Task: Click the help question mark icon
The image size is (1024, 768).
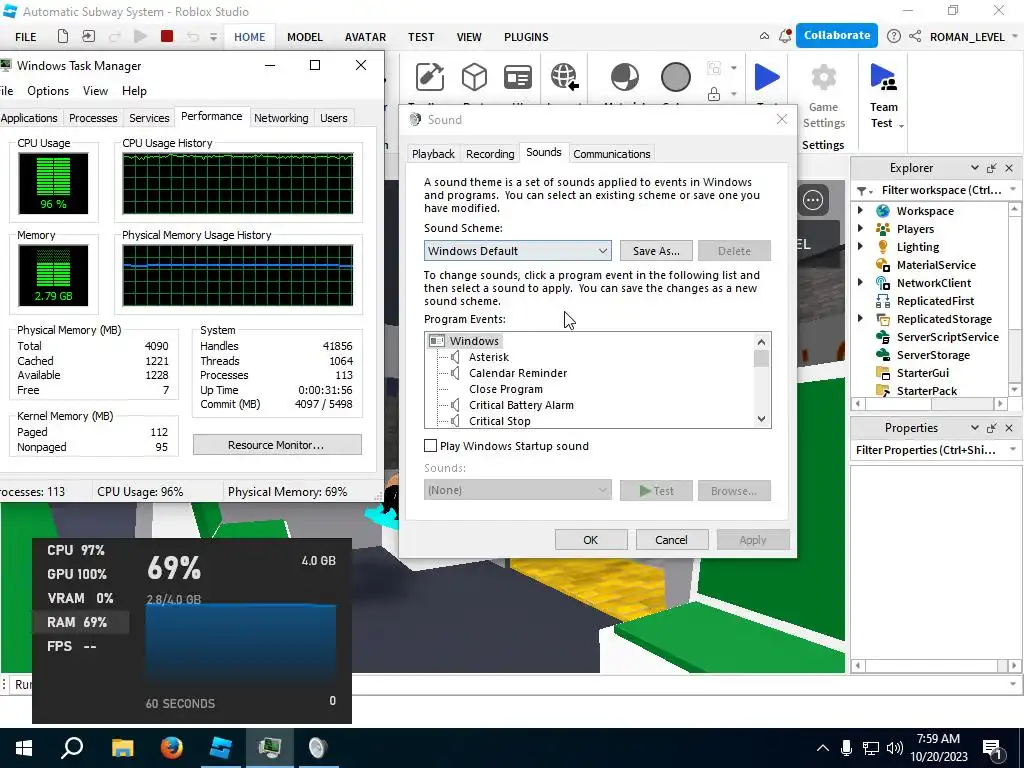Action: [893, 37]
